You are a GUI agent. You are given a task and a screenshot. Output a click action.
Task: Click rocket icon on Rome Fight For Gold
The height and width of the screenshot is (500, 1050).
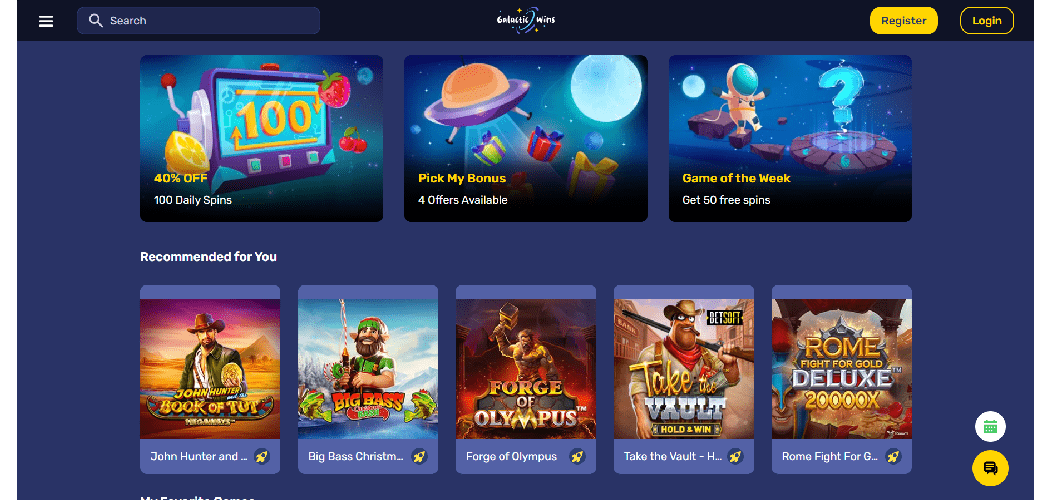click(893, 456)
